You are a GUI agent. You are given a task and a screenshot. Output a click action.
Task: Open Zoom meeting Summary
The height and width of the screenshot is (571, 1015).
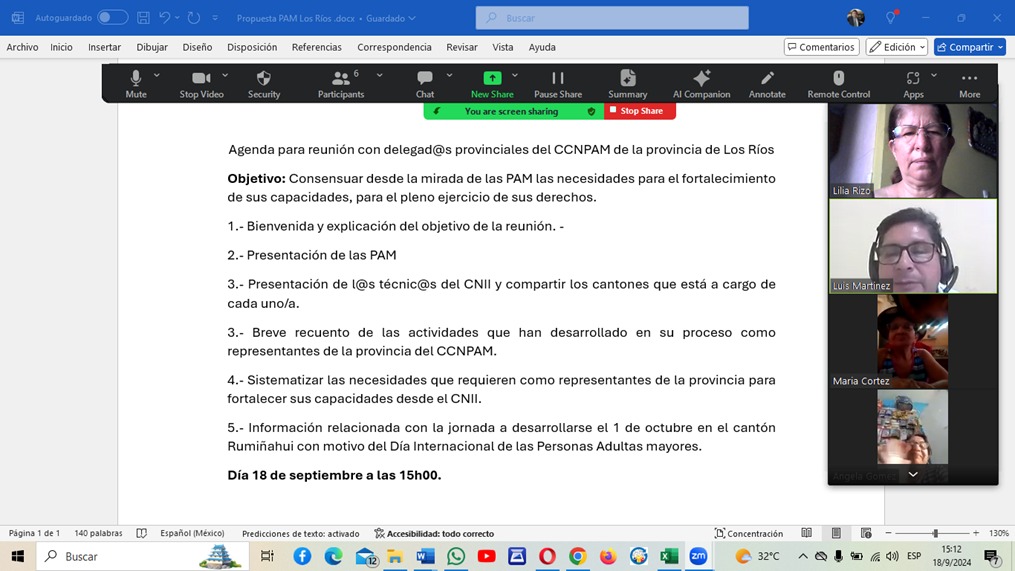tap(627, 84)
